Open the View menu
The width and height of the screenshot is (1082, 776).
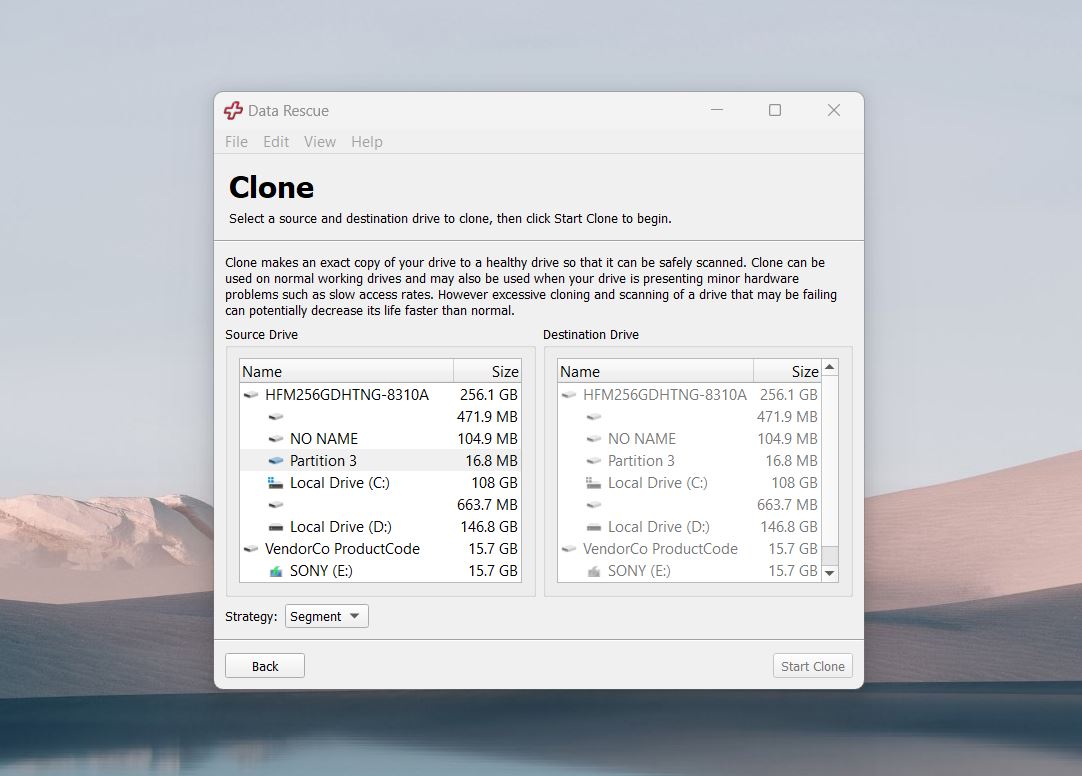coord(319,141)
